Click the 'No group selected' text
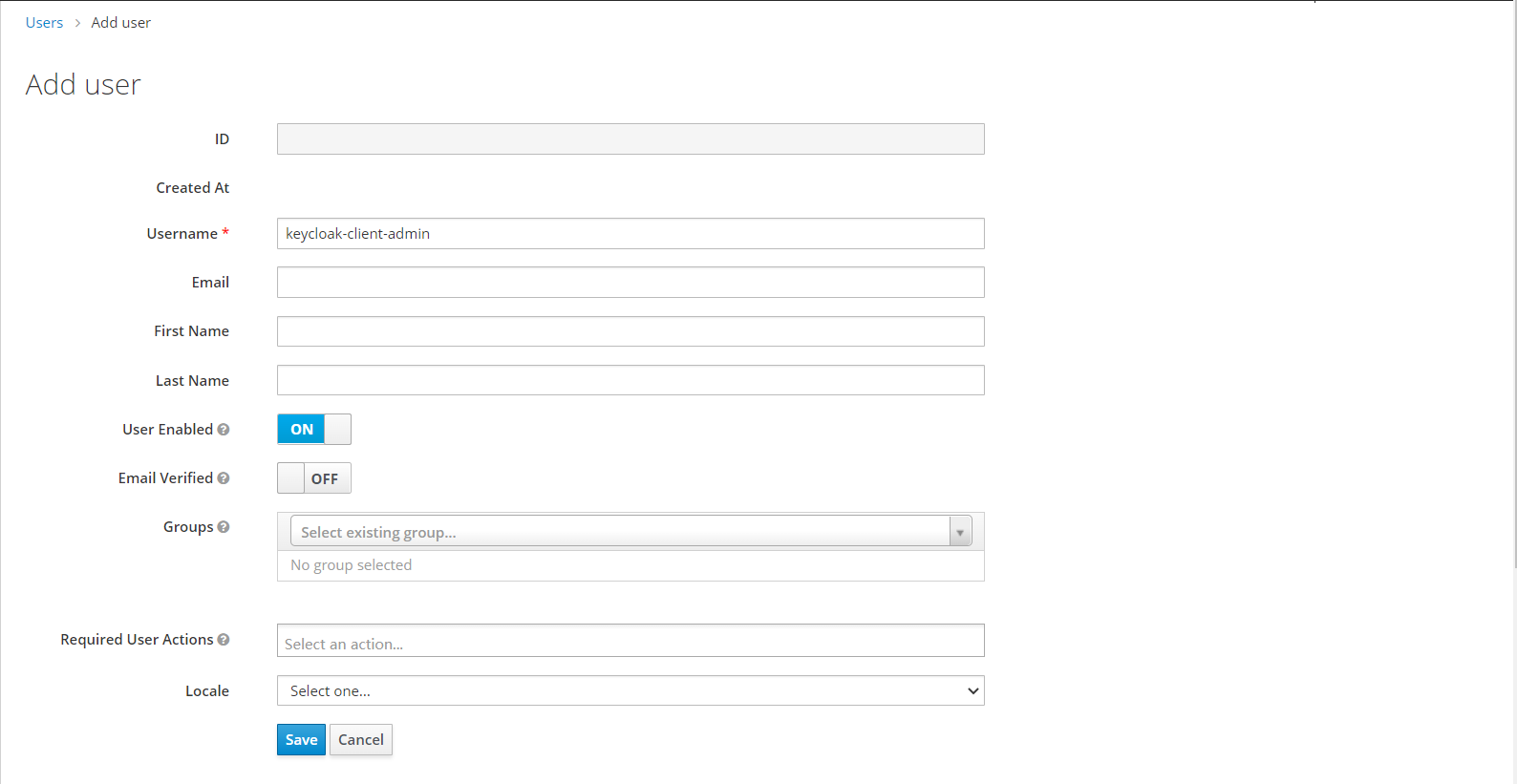Viewport: 1517px width, 784px height. pos(351,565)
